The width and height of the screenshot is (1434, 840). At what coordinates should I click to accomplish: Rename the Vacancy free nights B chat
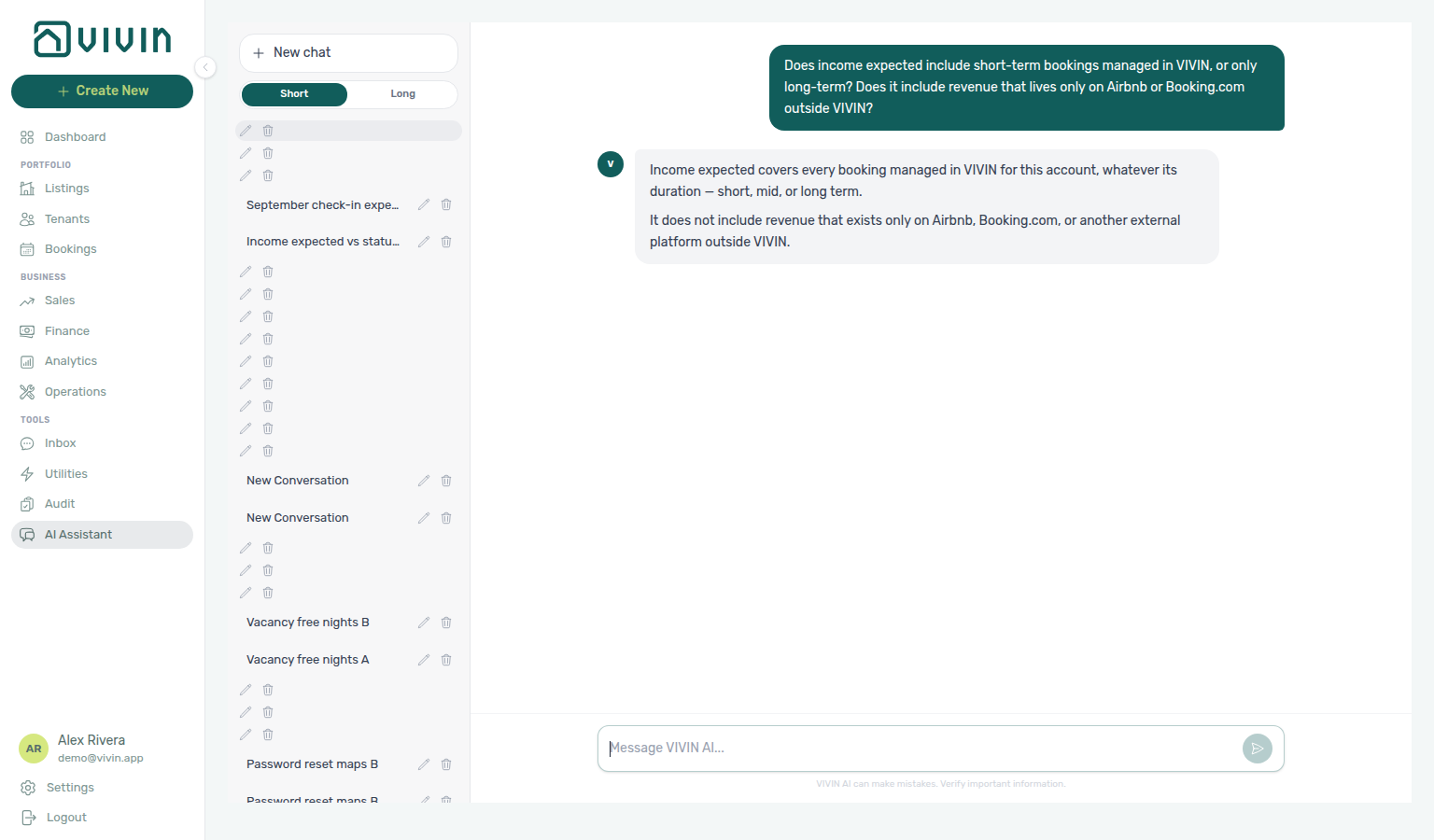coord(424,623)
